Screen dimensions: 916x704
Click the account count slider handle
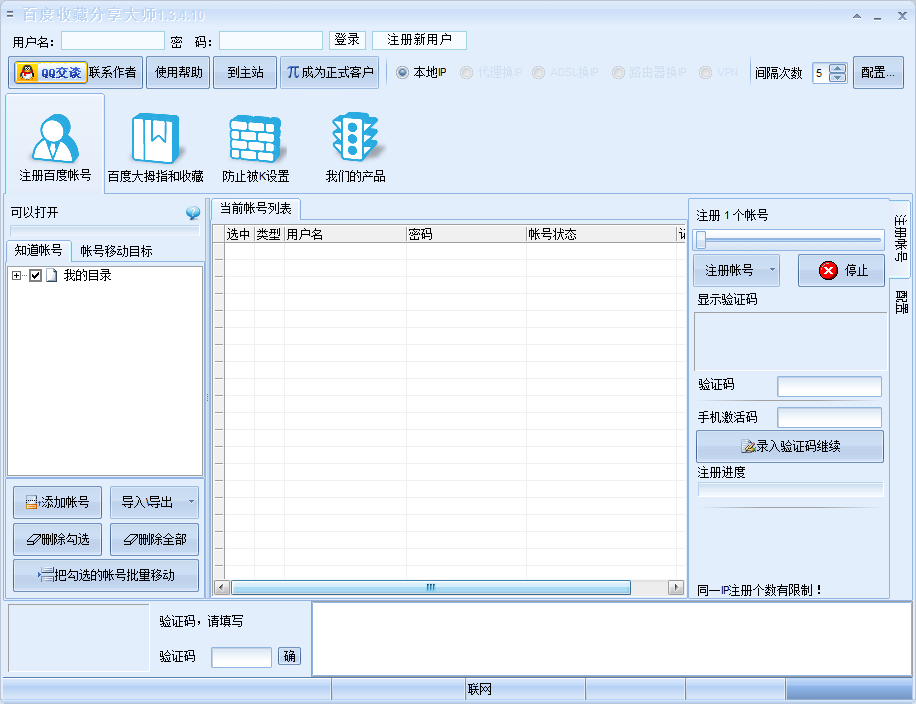[702, 239]
